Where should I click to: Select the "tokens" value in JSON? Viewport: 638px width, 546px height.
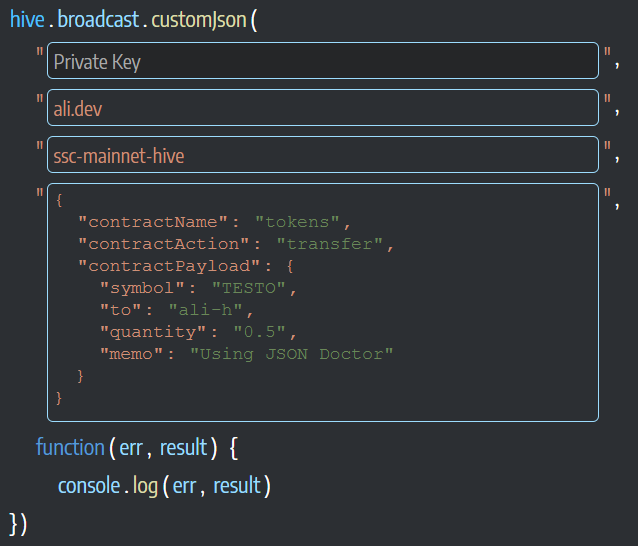coord(297,222)
